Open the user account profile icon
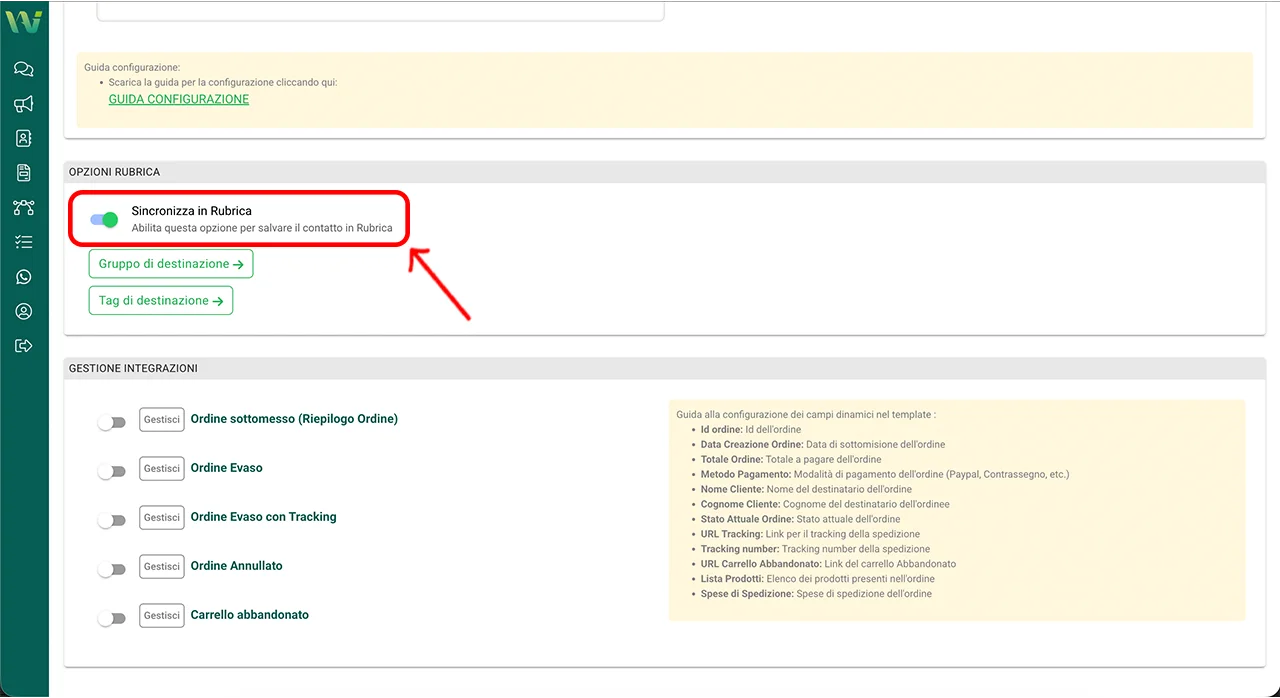The width and height of the screenshot is (1280, 698). [x=24, y=312]
